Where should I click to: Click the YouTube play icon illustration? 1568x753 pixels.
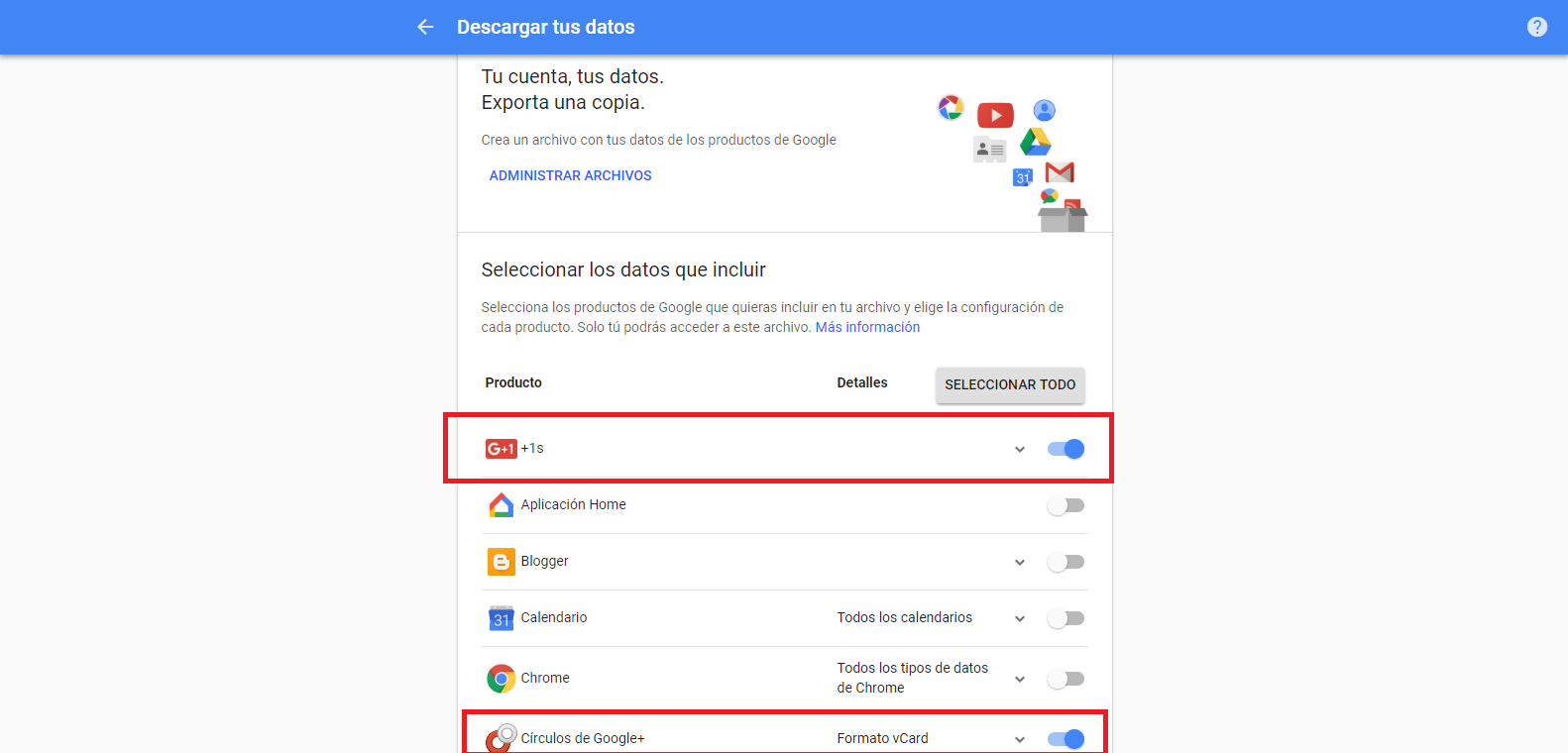click(x=995, y=115)
